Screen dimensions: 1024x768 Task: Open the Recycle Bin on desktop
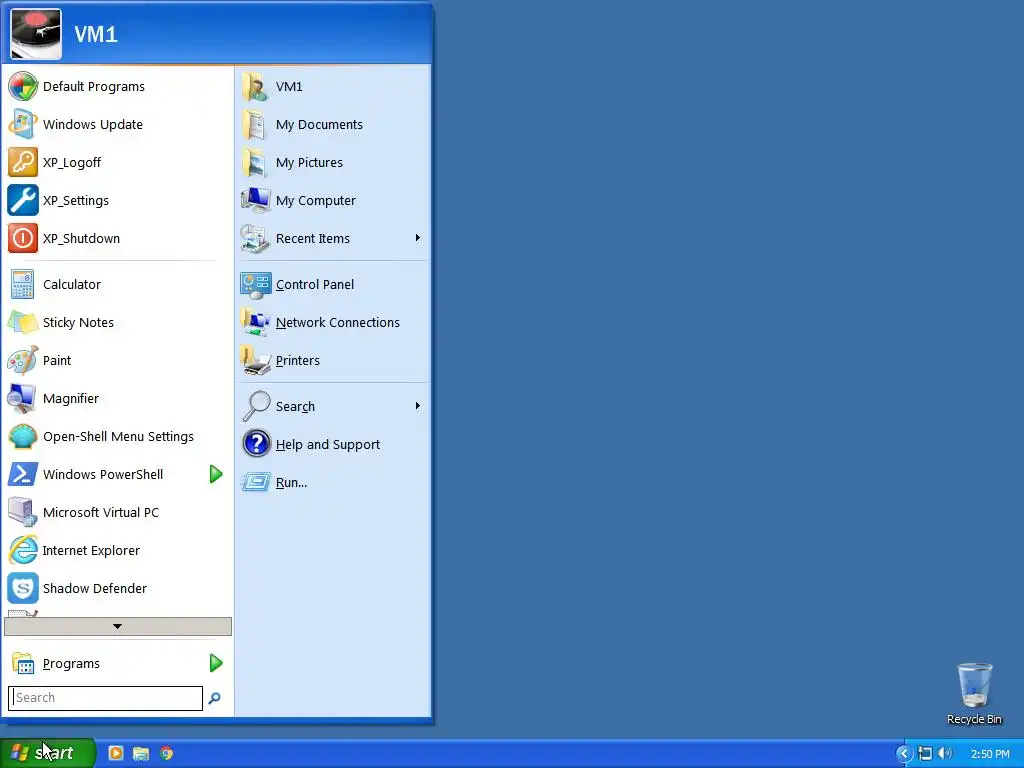point(974,694)
